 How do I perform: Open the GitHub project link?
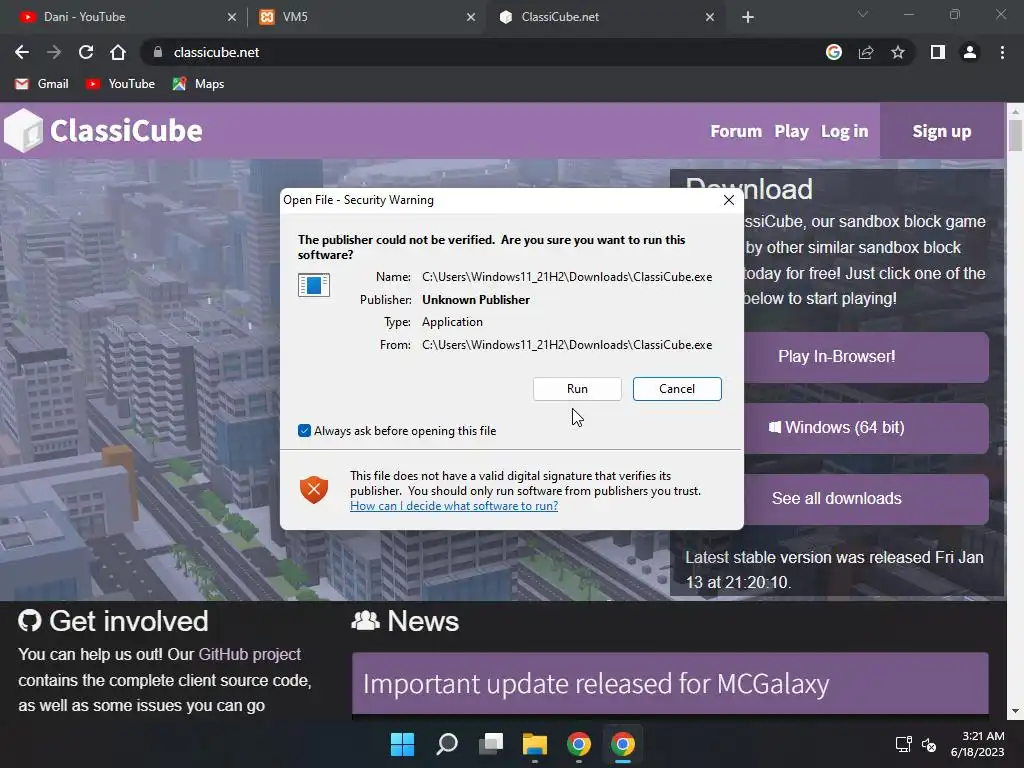(249, 654)
